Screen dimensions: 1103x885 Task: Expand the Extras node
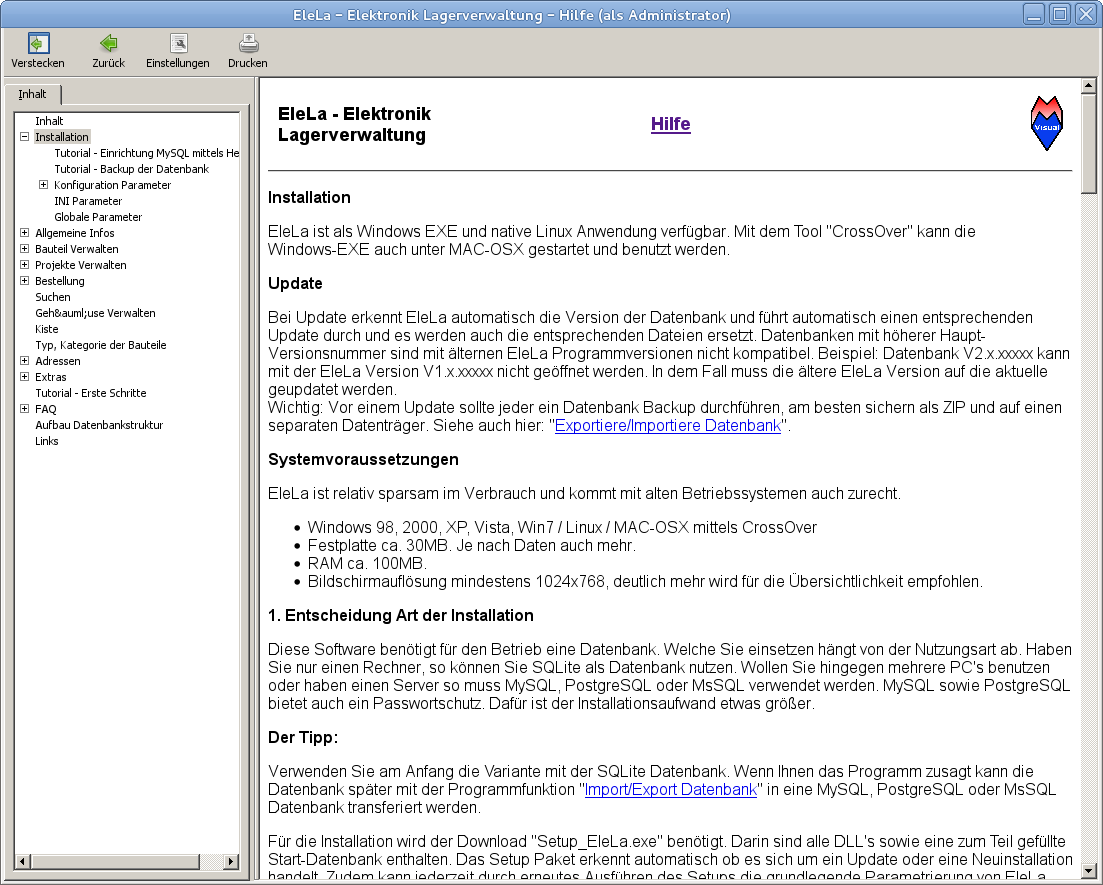click(25, 376)
